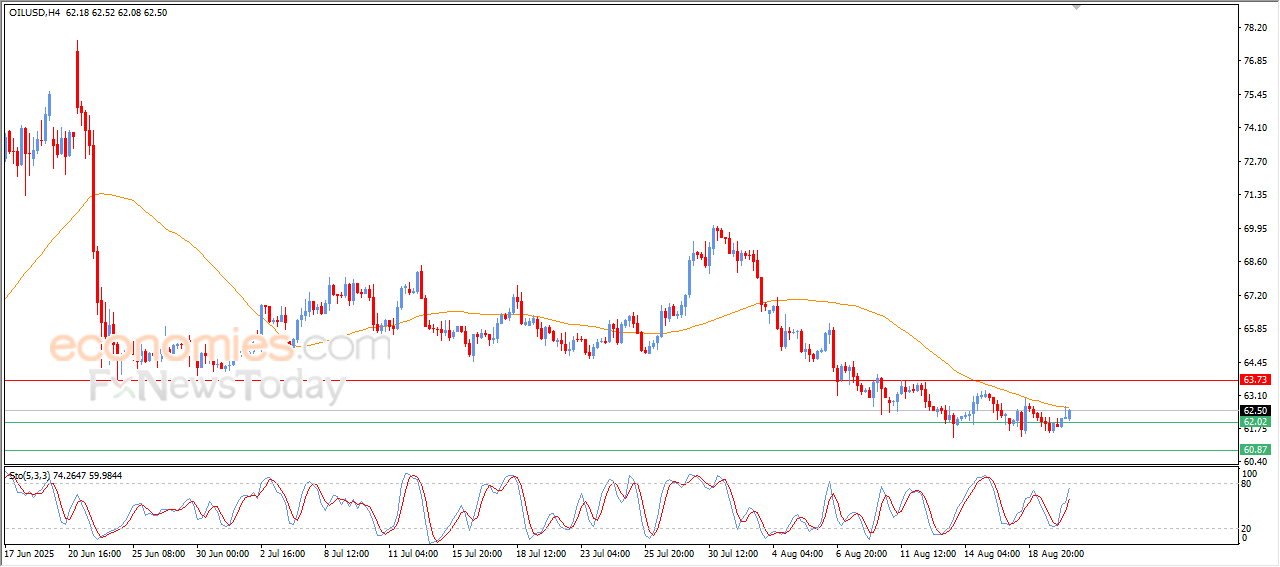1280x567 pixels.
Task: Click the 6 Aug 20:00 time label
Action: click(x=861, y=553)
